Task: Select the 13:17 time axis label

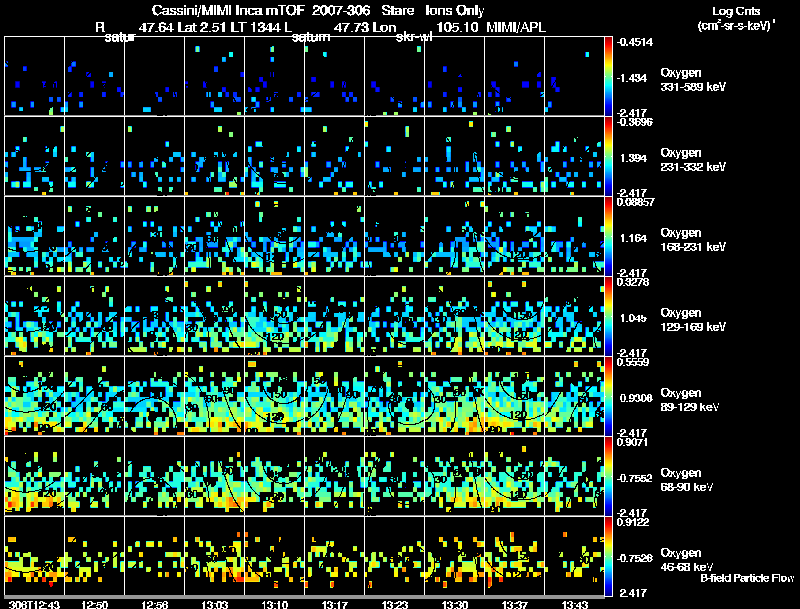Action: coord(335,604)
